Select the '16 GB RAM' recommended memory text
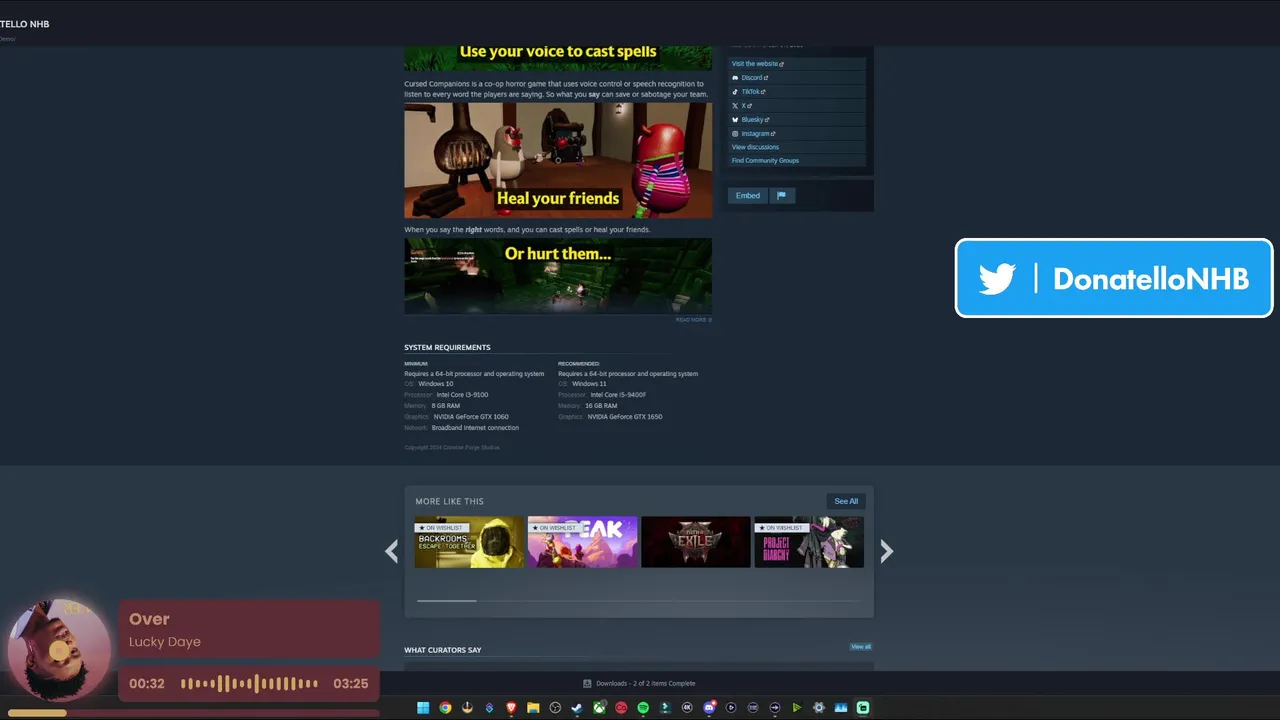 tap(602, 406)
